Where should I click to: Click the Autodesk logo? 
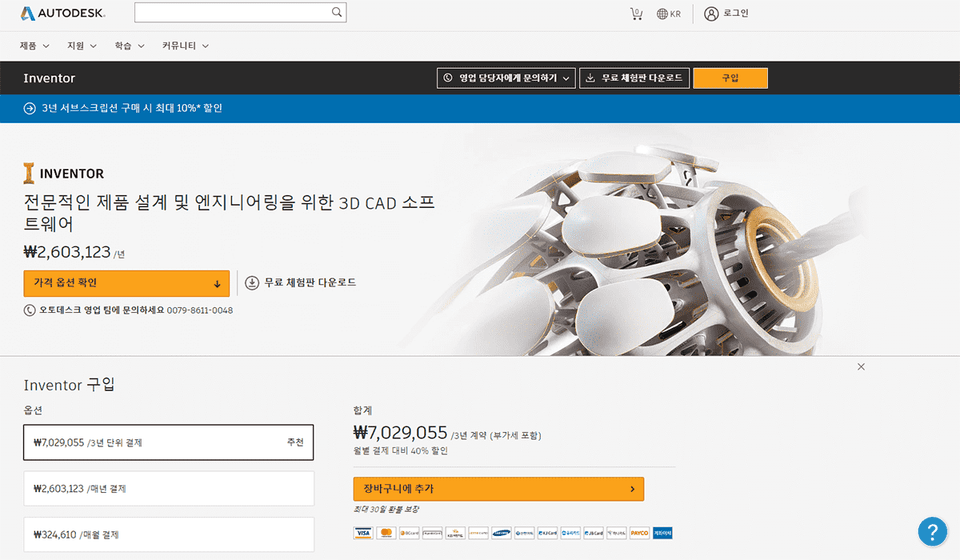coord(62,13)
